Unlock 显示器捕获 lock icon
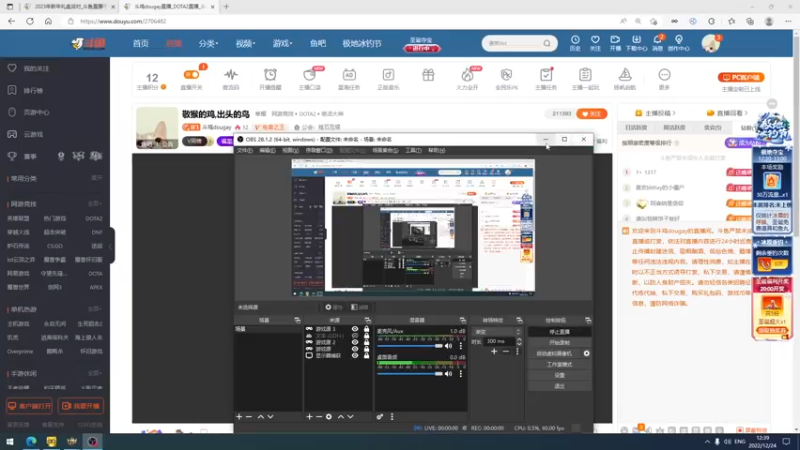 pos(366,356)
